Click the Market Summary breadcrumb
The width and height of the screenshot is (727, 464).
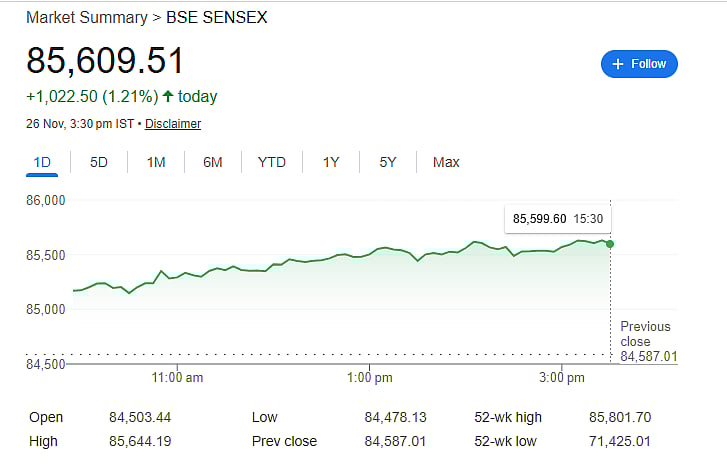[x=82, y=18]
